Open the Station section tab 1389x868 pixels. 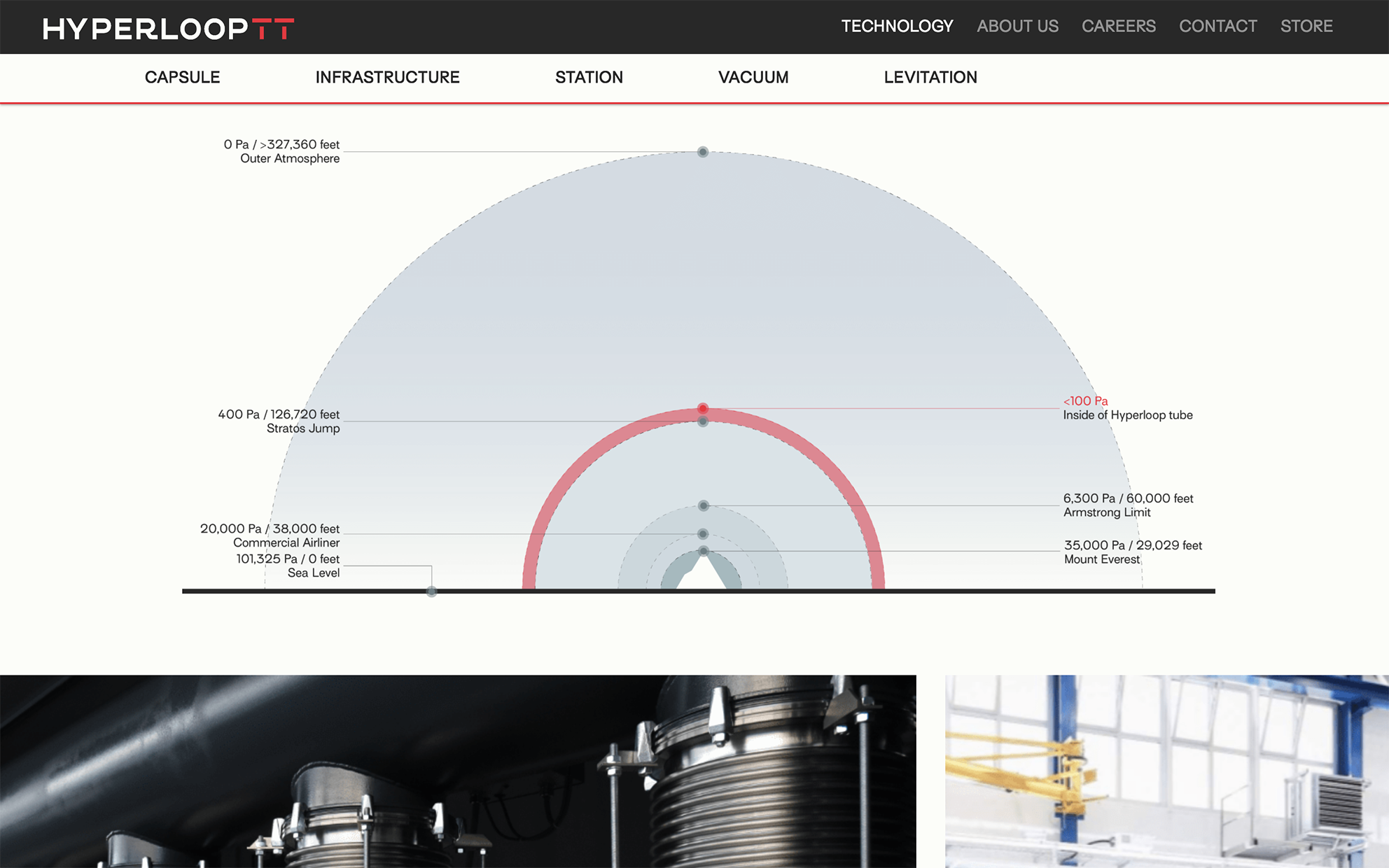589,78
